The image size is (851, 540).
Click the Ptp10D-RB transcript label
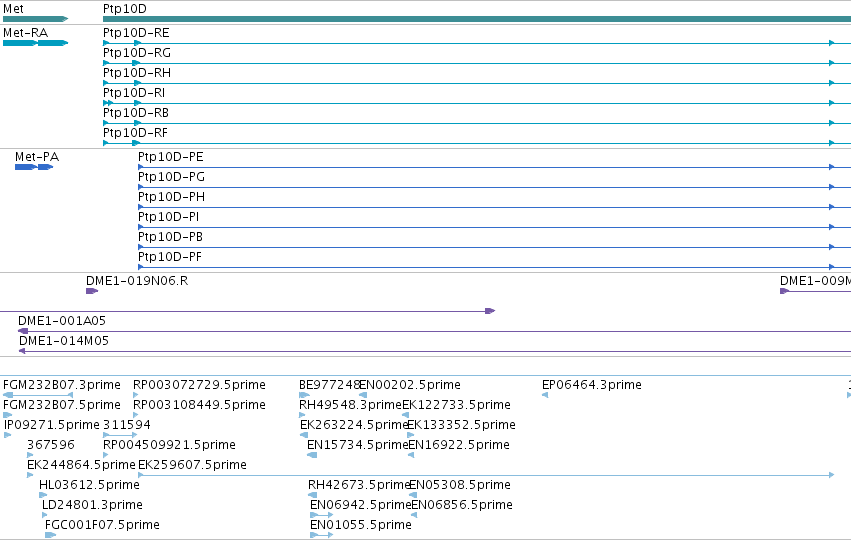tap(136, 113)
